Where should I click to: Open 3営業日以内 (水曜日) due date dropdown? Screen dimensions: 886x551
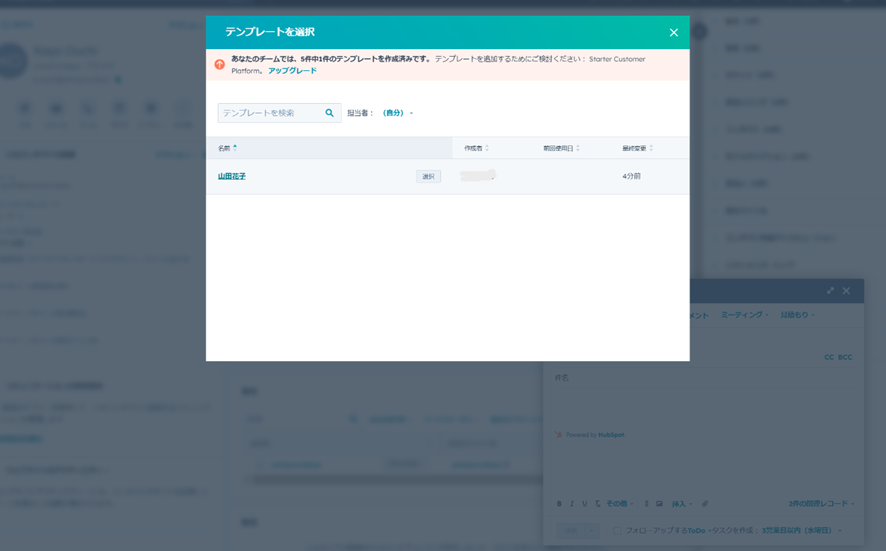pyautogui.click(x=801, y=531)
